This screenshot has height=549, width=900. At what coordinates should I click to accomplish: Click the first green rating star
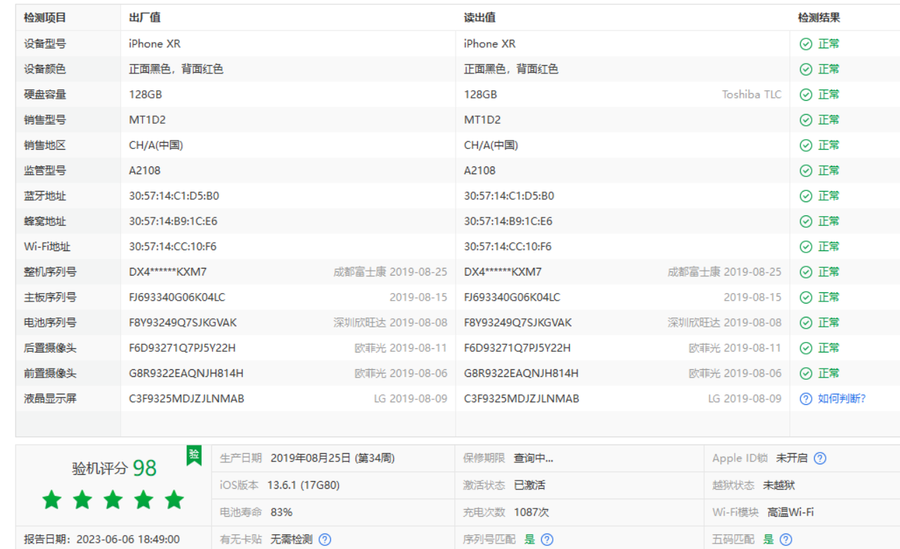coord(52,500)
